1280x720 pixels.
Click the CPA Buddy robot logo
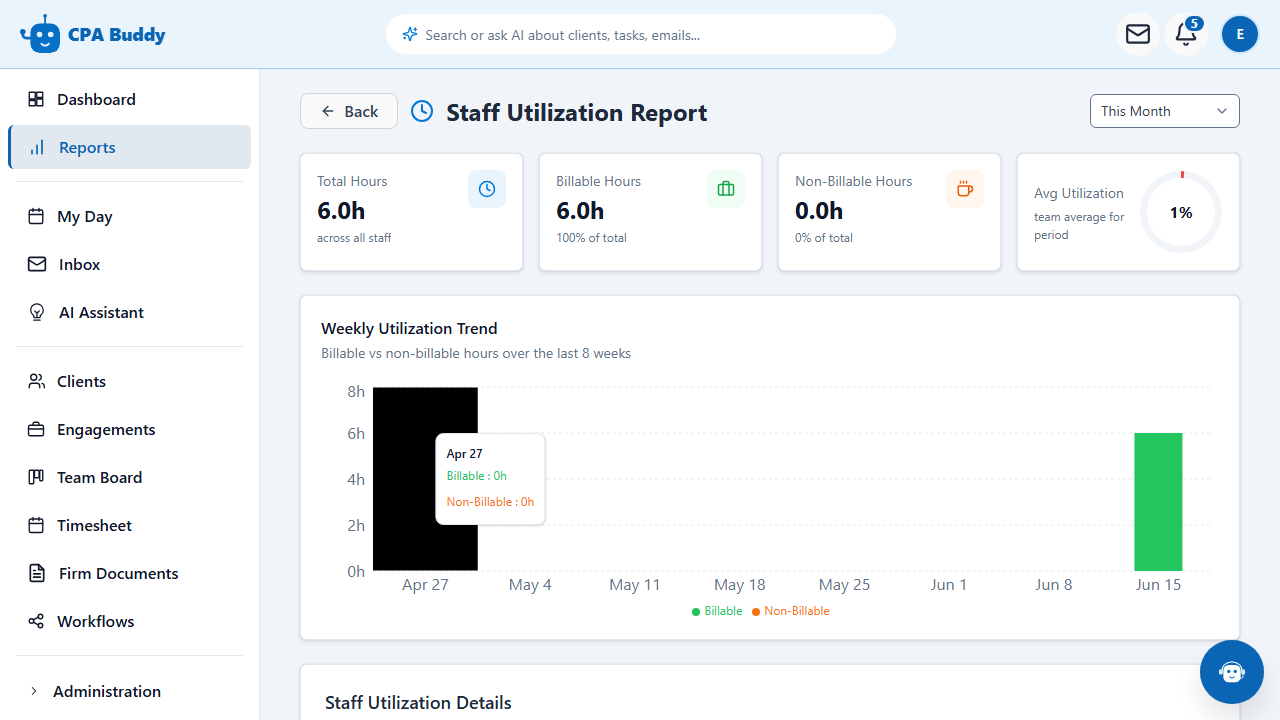pyautogui.click(x=40, y=34)
